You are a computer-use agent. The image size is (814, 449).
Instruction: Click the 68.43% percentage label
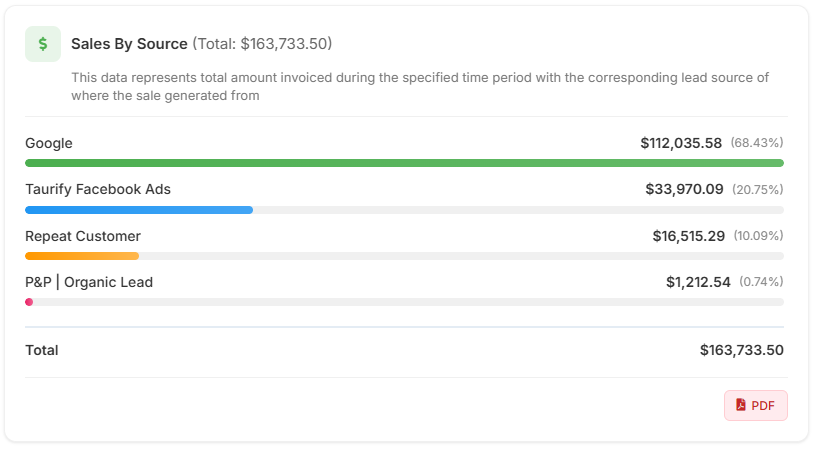point(757,143)
